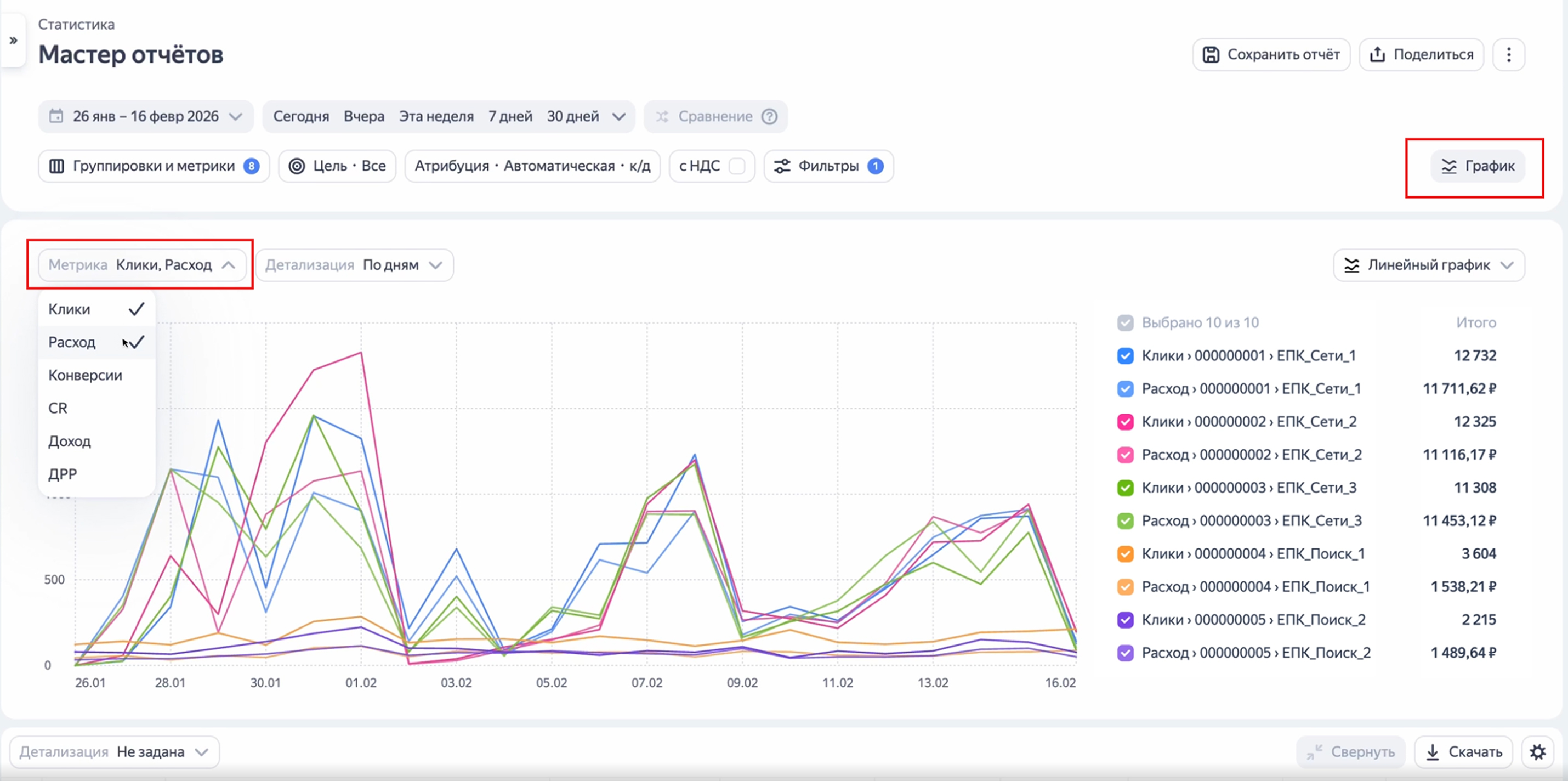Open the date range 26 янв – 16 февр dropdown

click(145, 116)
